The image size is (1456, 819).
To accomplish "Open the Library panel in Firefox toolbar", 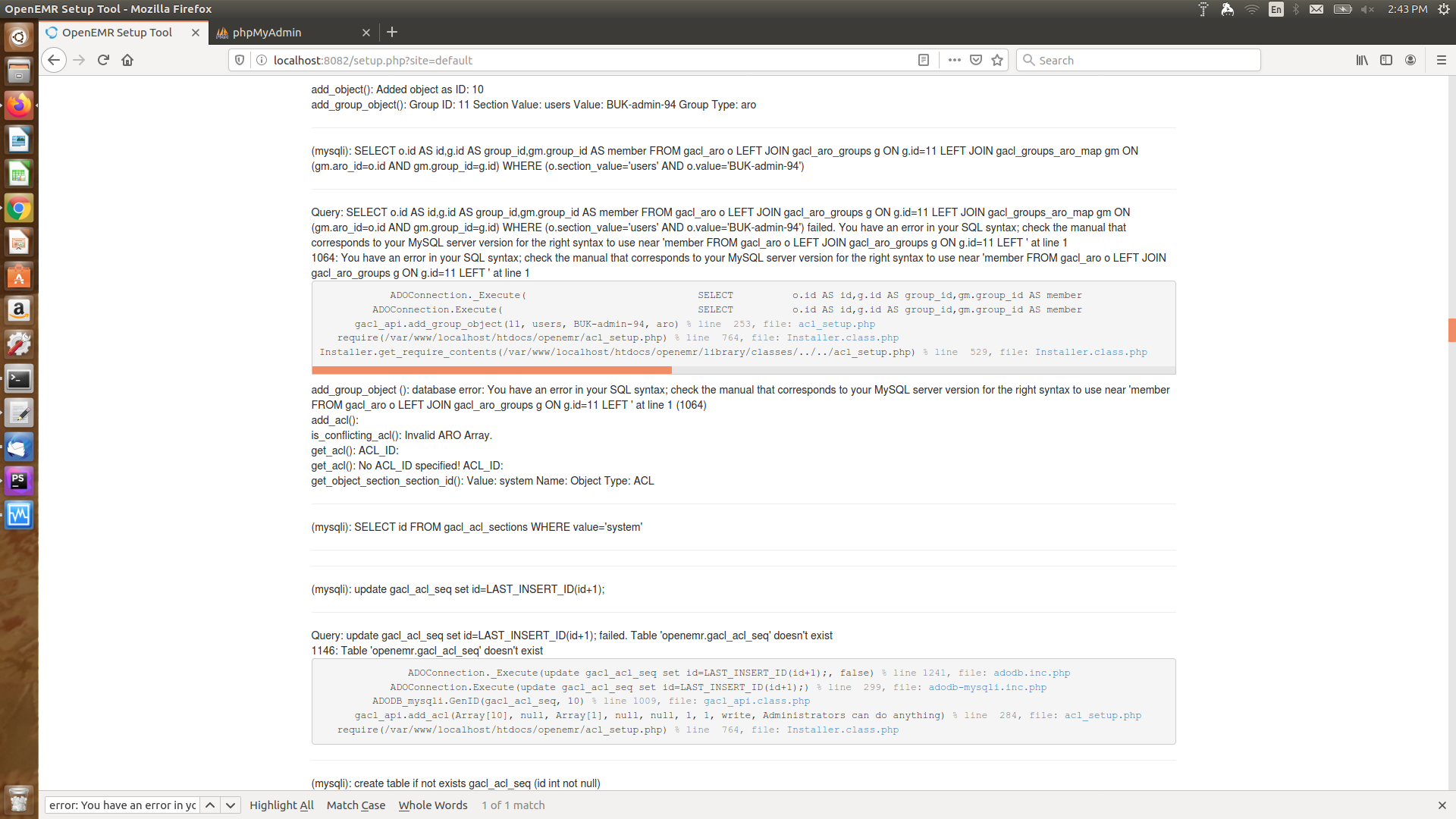I will click(x=1360, y=60).
